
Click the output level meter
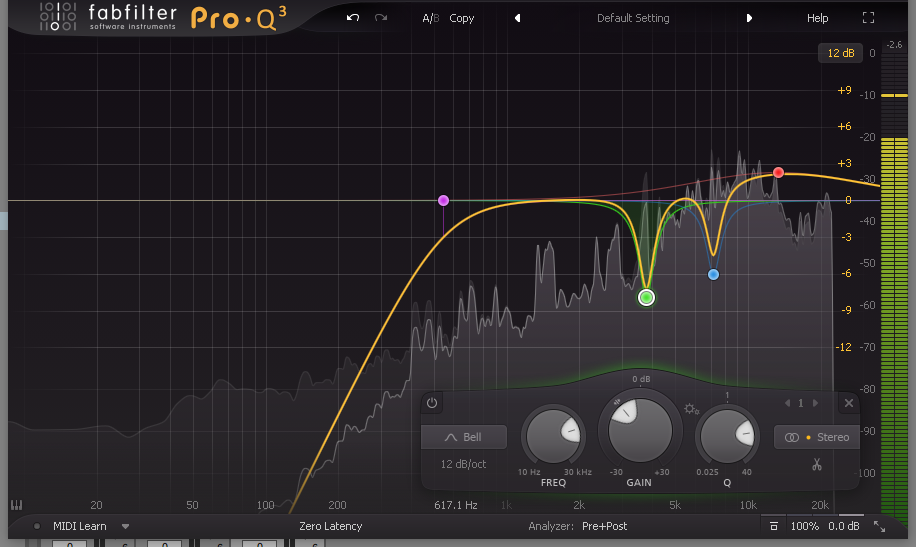[894, 283]
